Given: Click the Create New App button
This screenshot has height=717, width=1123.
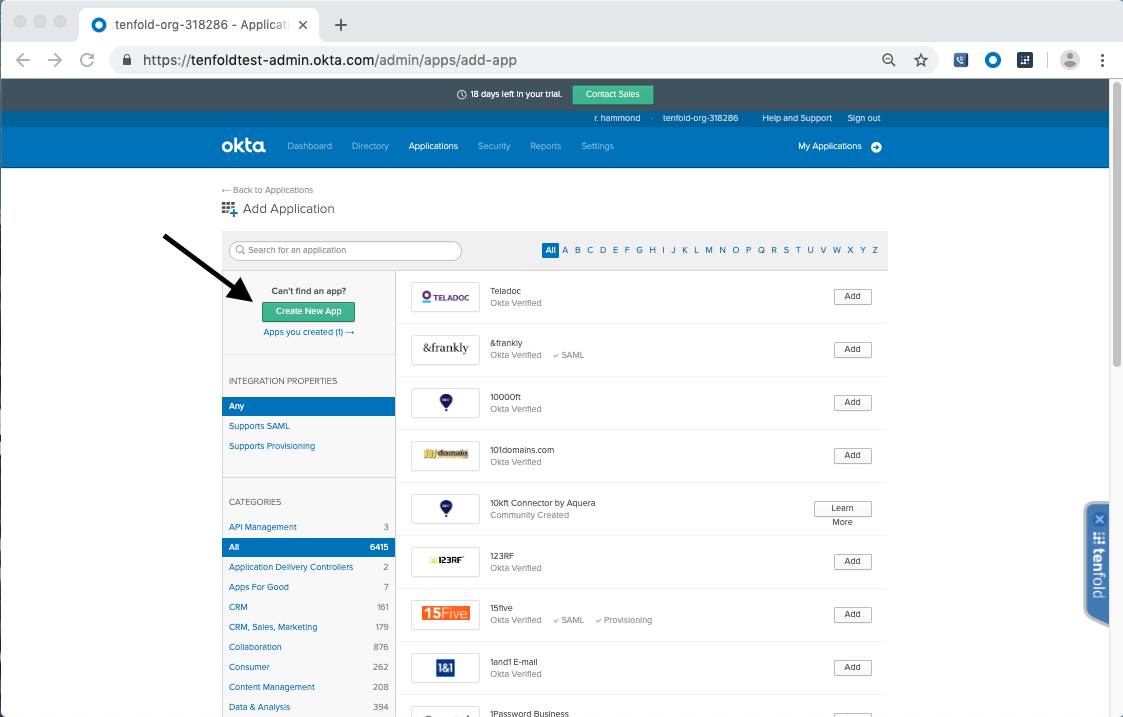Looking at the screenshot, I should (x=308, y=311).
